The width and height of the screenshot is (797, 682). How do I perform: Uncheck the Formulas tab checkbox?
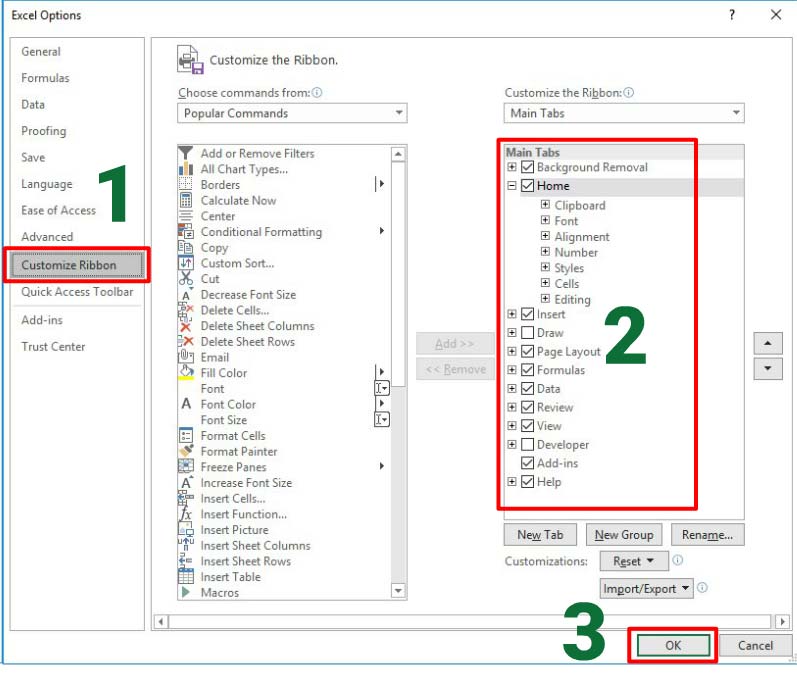tap(527, 370)
